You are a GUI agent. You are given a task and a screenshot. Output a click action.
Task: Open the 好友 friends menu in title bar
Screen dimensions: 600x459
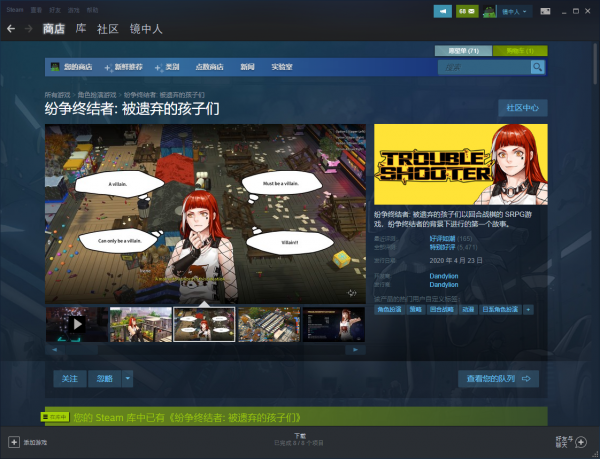(55, 10)
